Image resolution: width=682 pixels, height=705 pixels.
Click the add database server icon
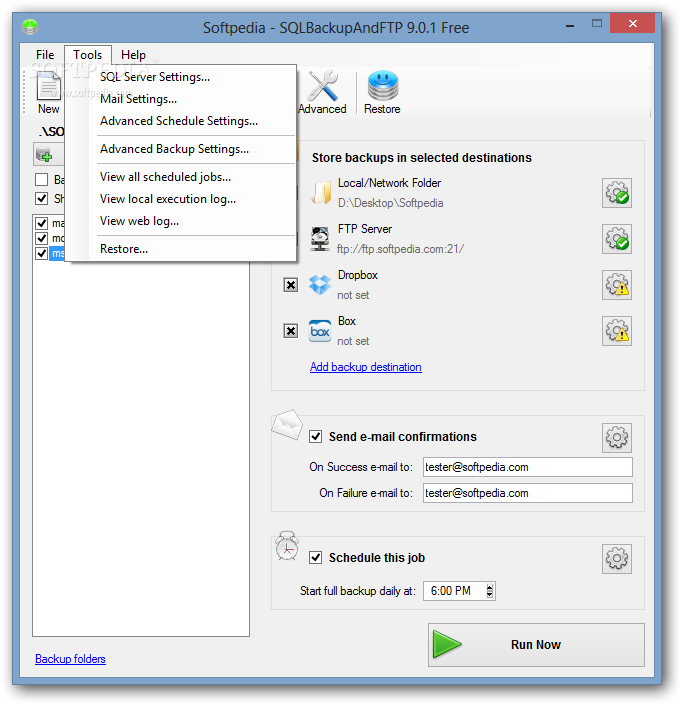45,155
